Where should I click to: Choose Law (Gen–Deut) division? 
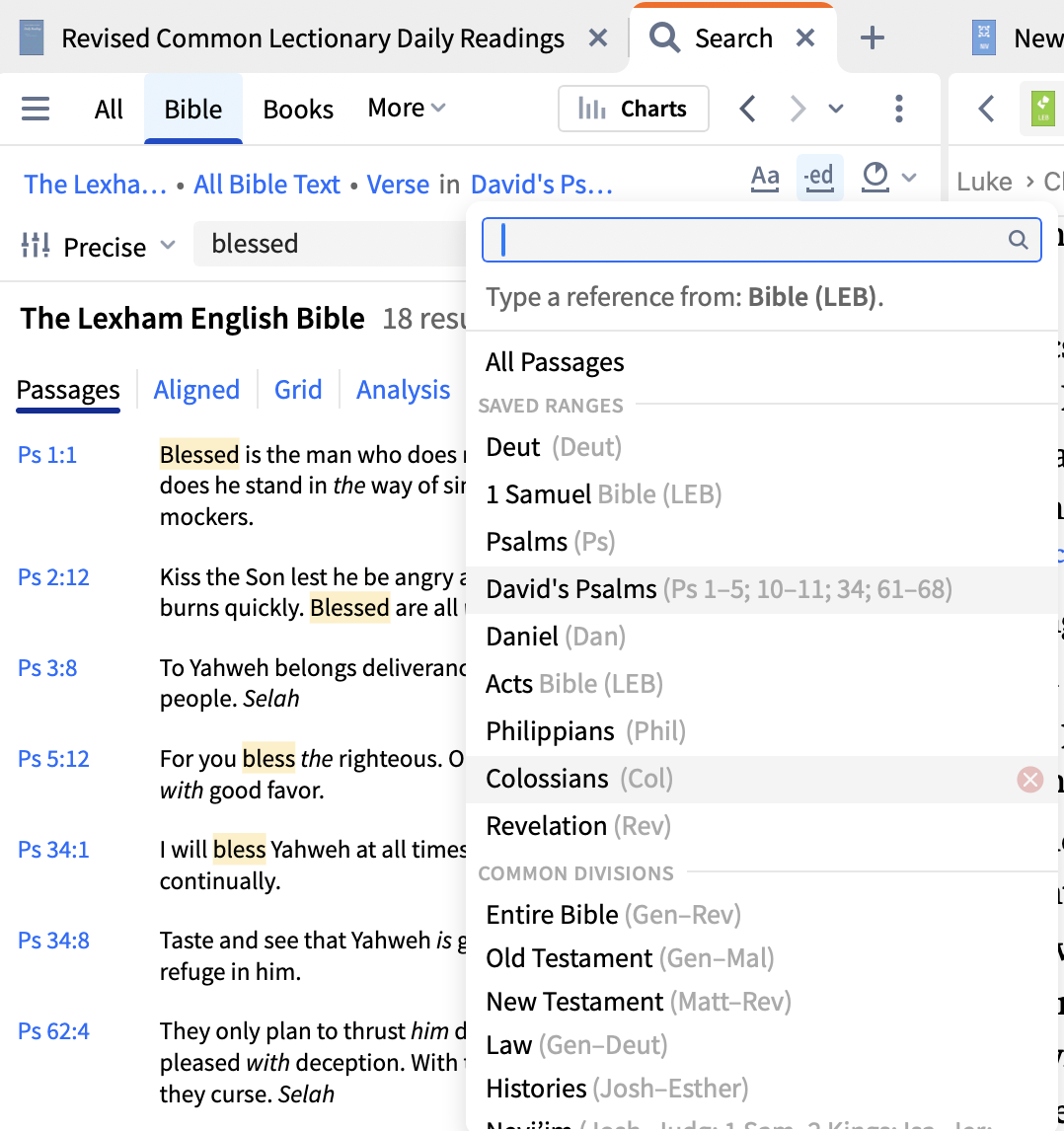(762, 1045)
